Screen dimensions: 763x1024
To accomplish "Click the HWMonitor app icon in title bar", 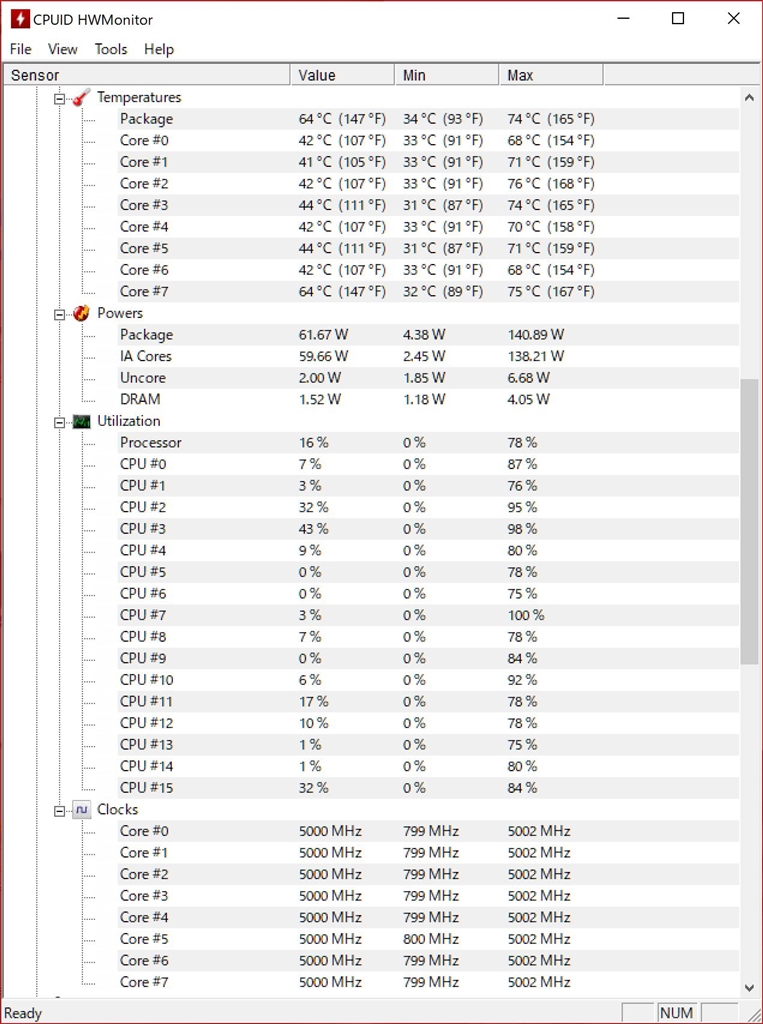I will click(20, 19).
